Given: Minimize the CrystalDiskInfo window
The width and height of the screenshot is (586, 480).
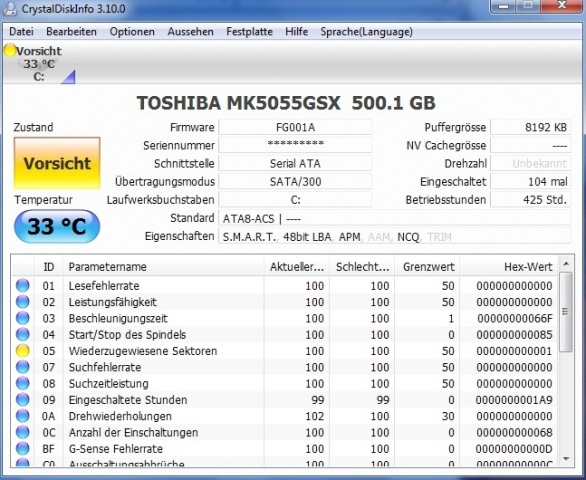Looking at the screenshot, I should point(503,6).
